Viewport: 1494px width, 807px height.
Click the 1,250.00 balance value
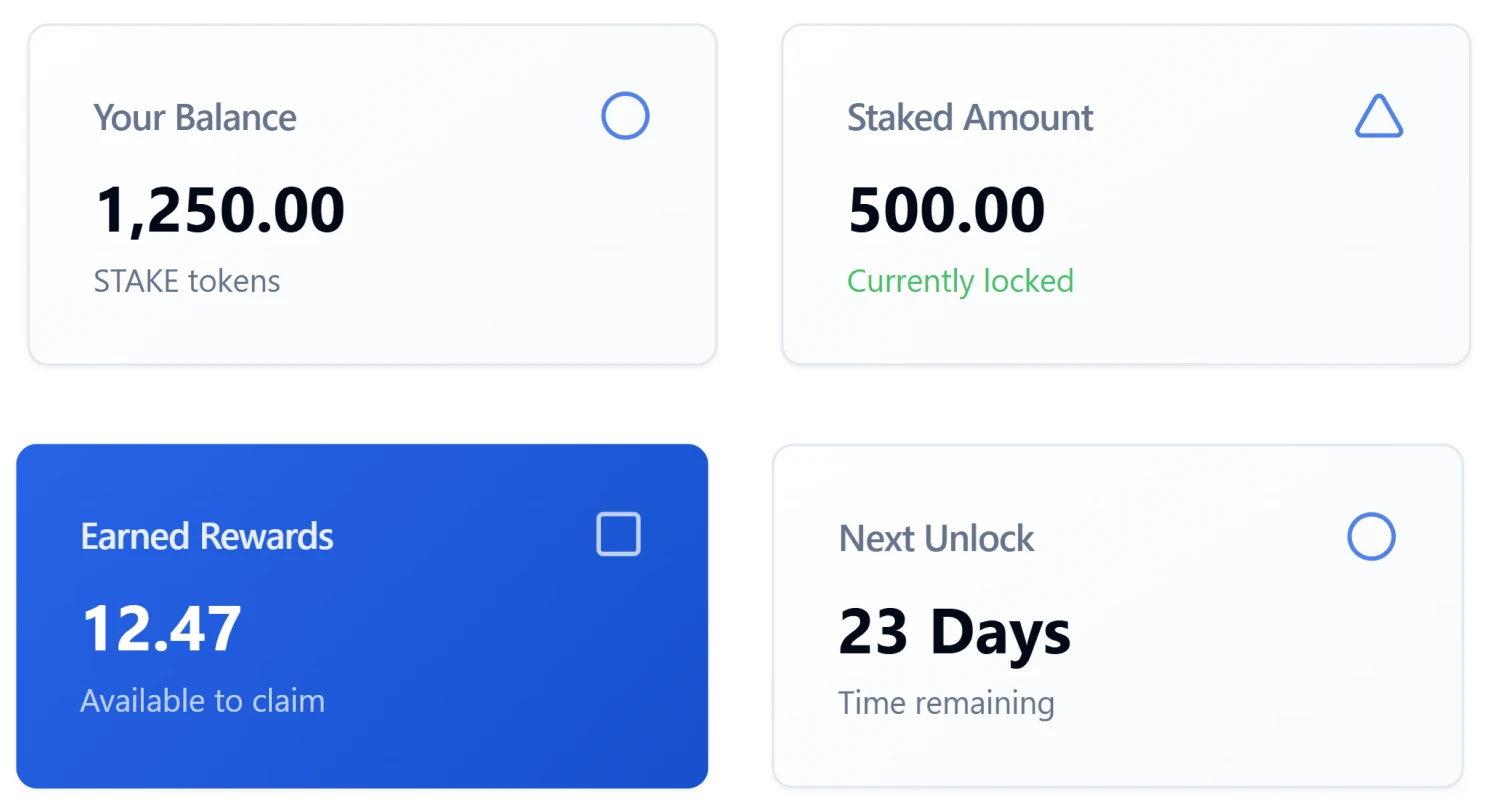(220, 208)
